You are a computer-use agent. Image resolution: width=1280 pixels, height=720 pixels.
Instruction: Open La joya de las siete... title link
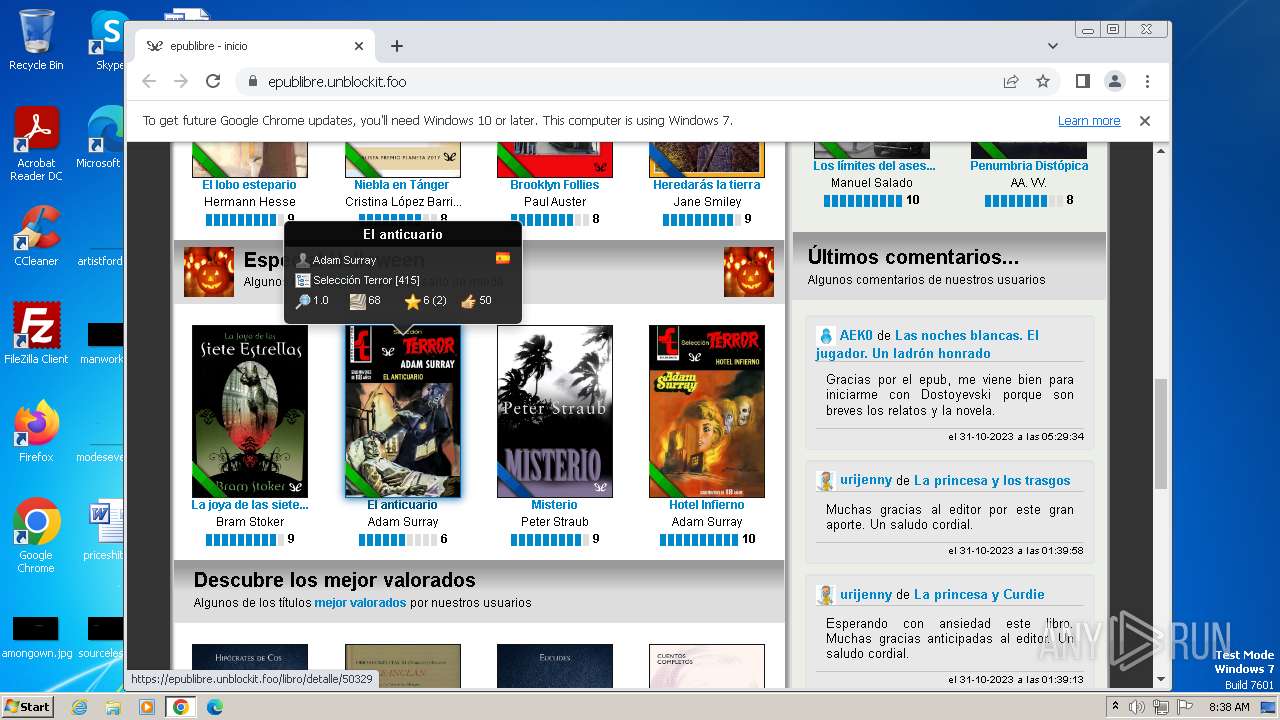click(250, 504)
